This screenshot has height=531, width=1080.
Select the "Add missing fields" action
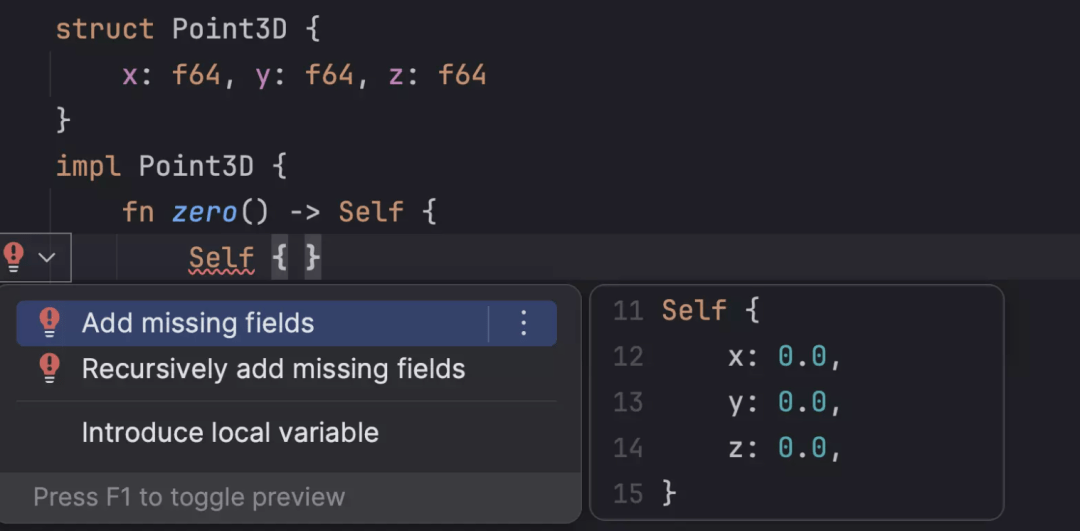coord(198,323)
